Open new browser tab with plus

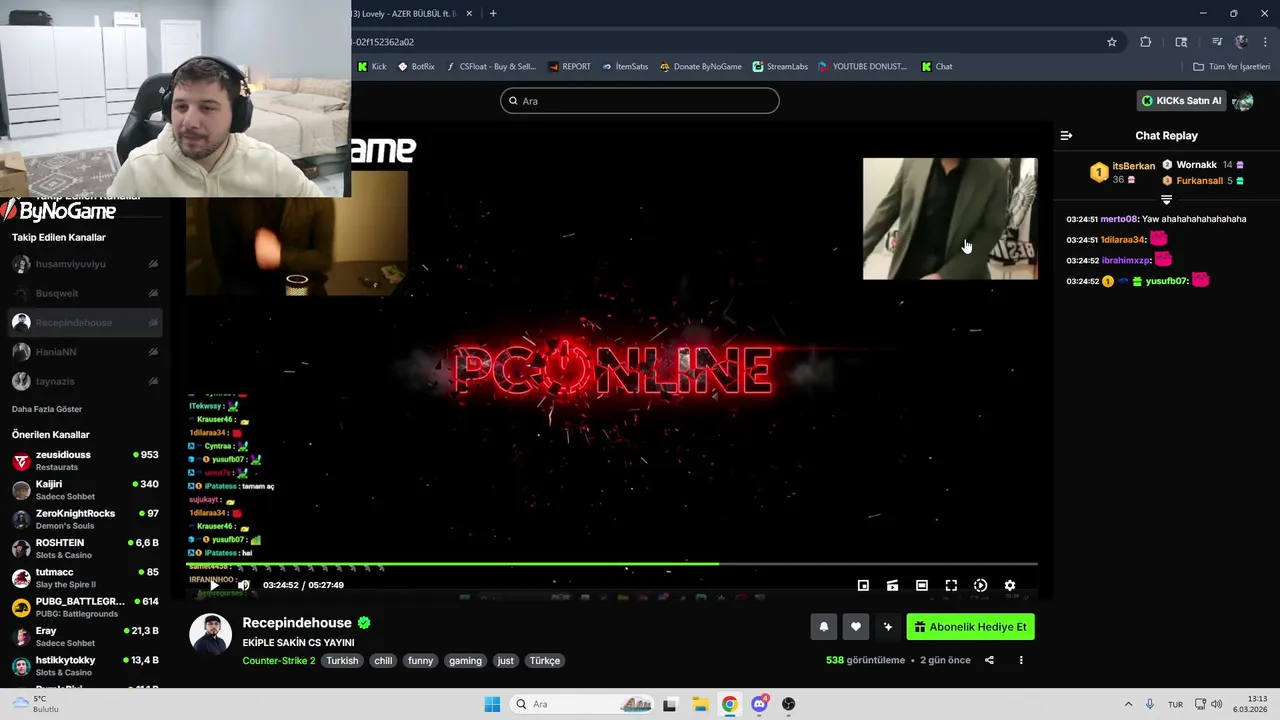(x=493, y=13)
